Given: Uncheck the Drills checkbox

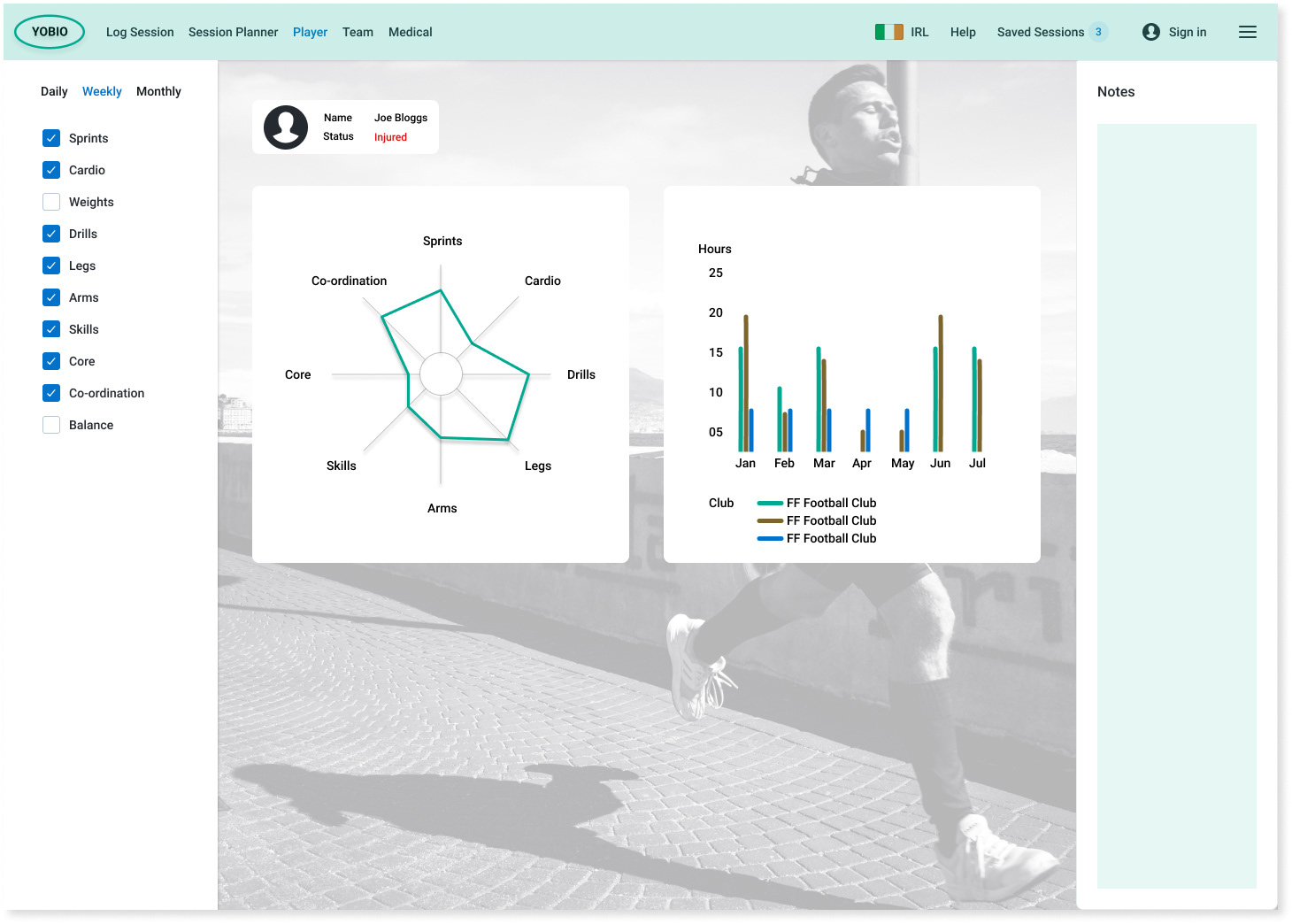Looking at the screenshot, I should click(51, 234).
